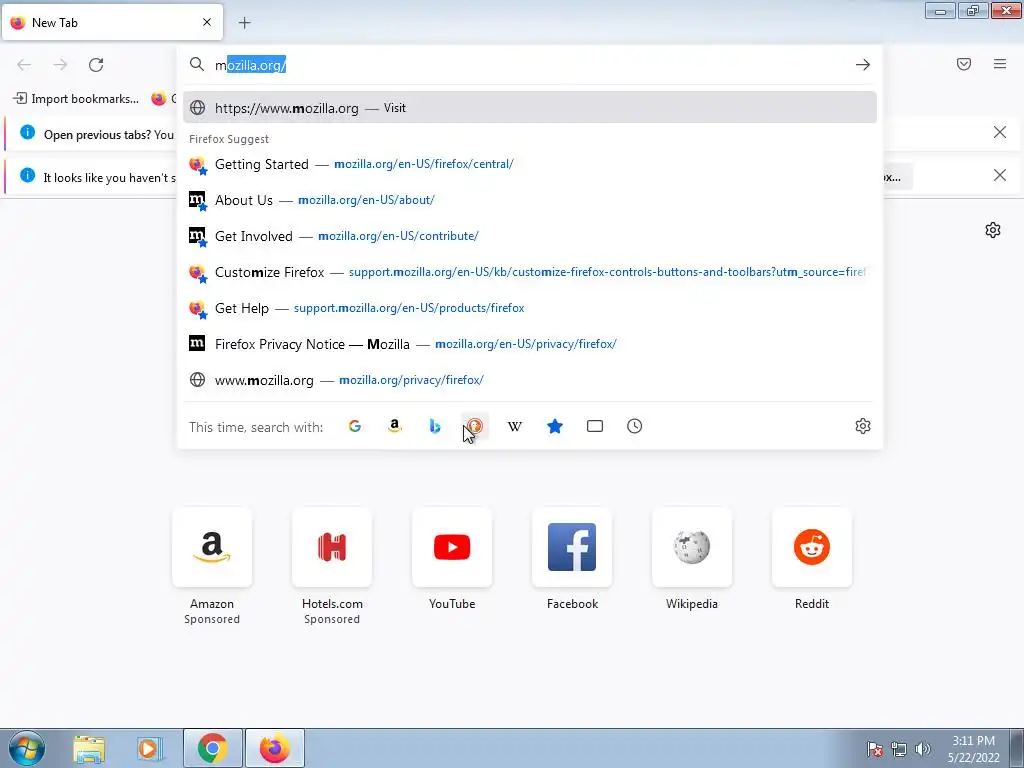Screen dimensions: 1024x768
Task: Click the Forward navigation arrow
Action: 60,65
